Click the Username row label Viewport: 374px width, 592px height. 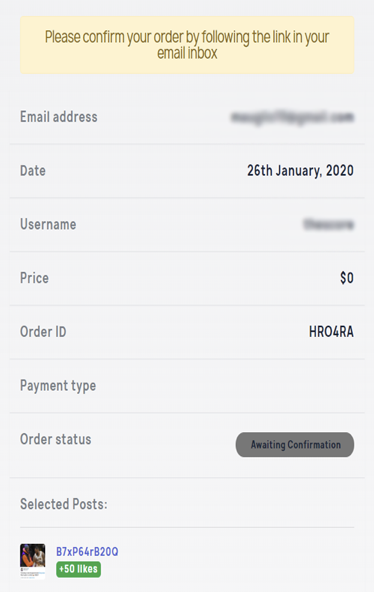pyautogui.click(x=48, y=224)
